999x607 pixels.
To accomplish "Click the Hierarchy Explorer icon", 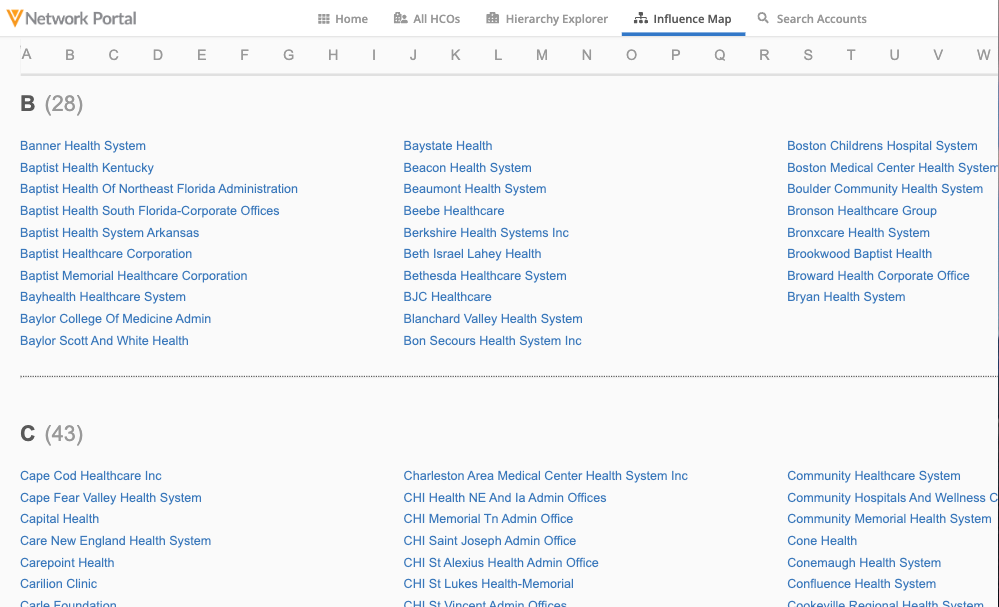I will pos(493,19).
